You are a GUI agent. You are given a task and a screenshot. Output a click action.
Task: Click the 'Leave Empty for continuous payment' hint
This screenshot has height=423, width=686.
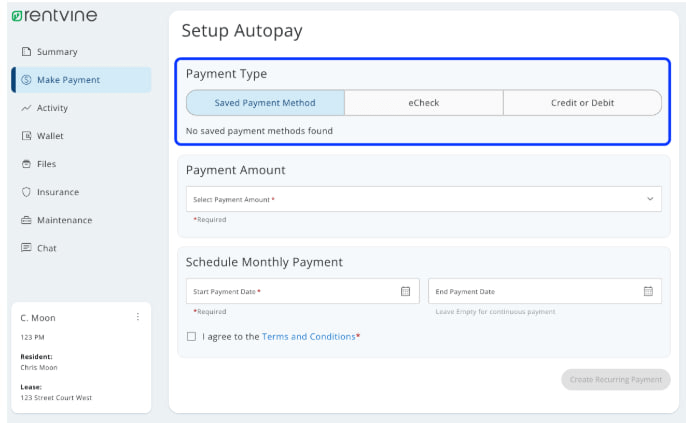point(495,311)
